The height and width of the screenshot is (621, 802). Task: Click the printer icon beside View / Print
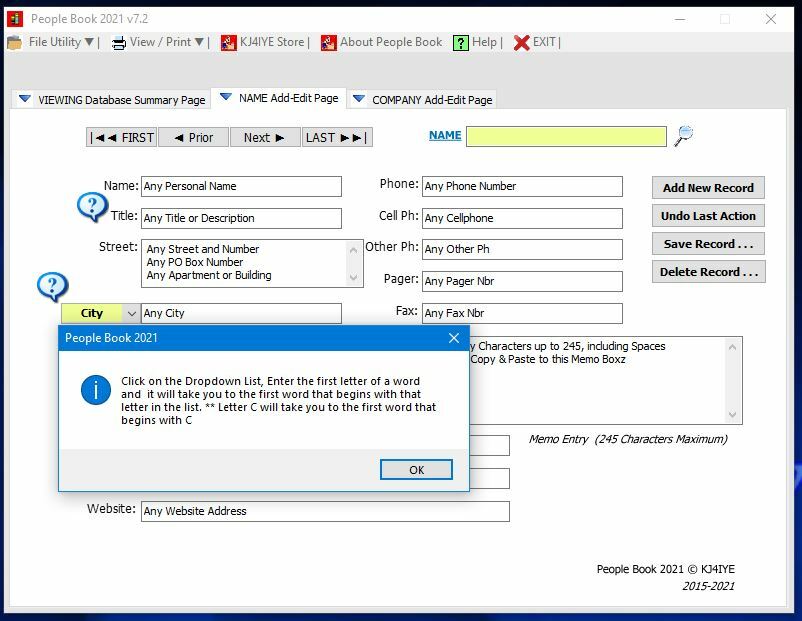[119, 43]
